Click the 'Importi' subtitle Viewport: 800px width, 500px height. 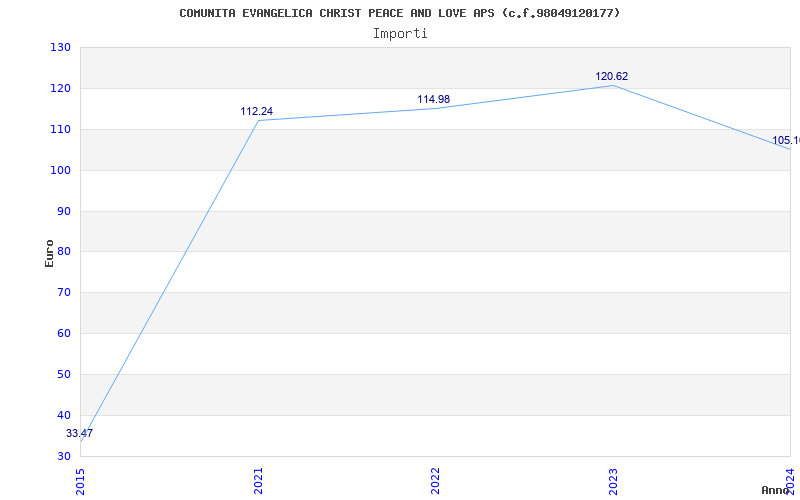[x=400, y=34]
